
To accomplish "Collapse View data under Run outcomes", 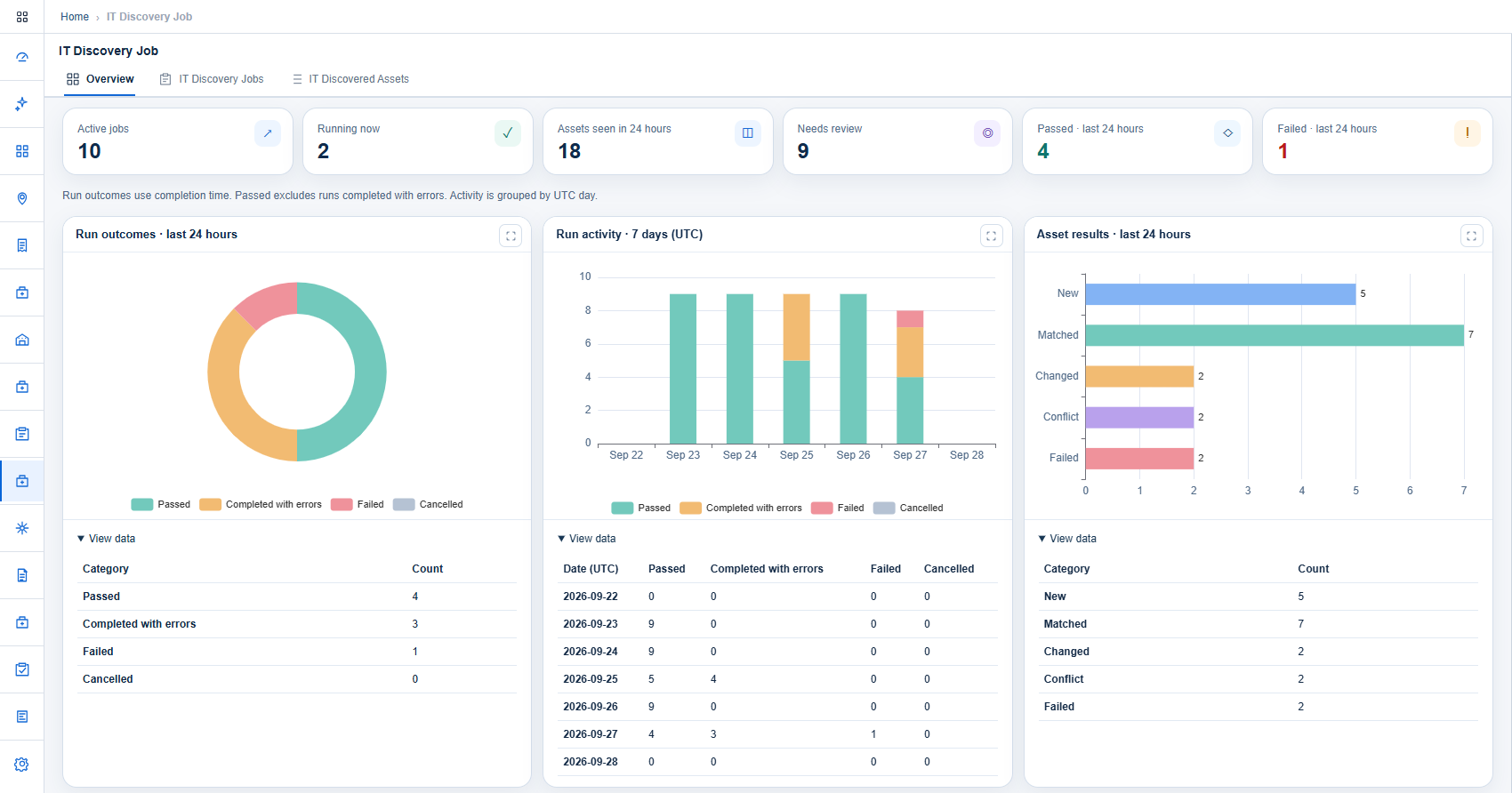I will (107, 539).
